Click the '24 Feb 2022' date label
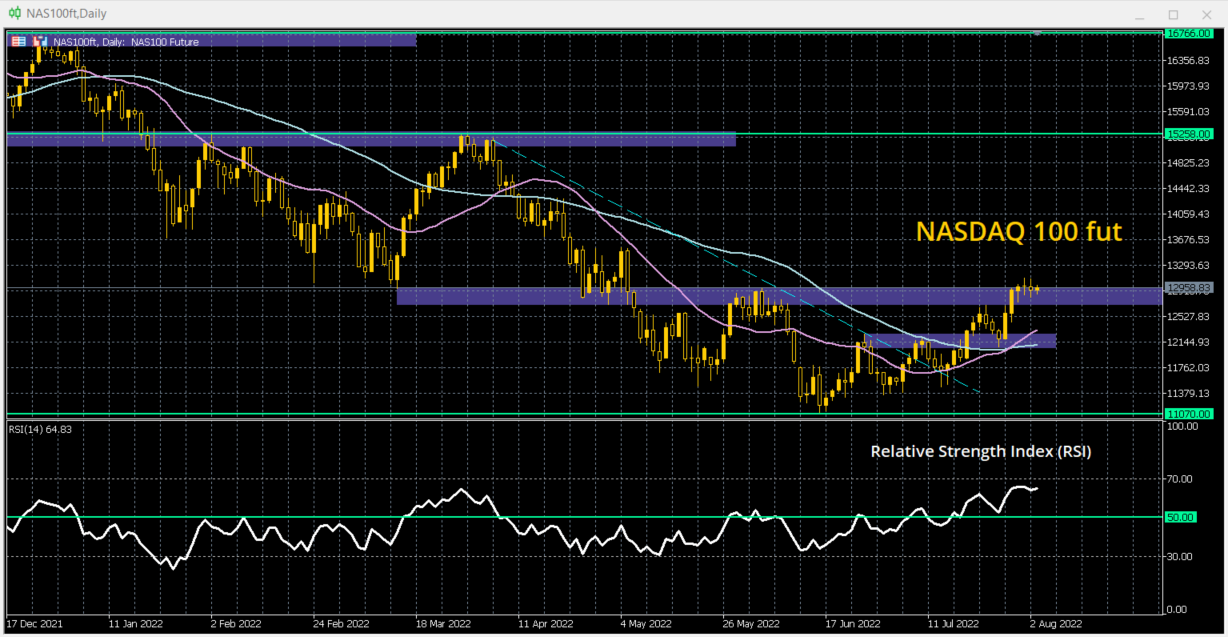Viewport: 1228px width, 637px height. click(x=339, y=622)
